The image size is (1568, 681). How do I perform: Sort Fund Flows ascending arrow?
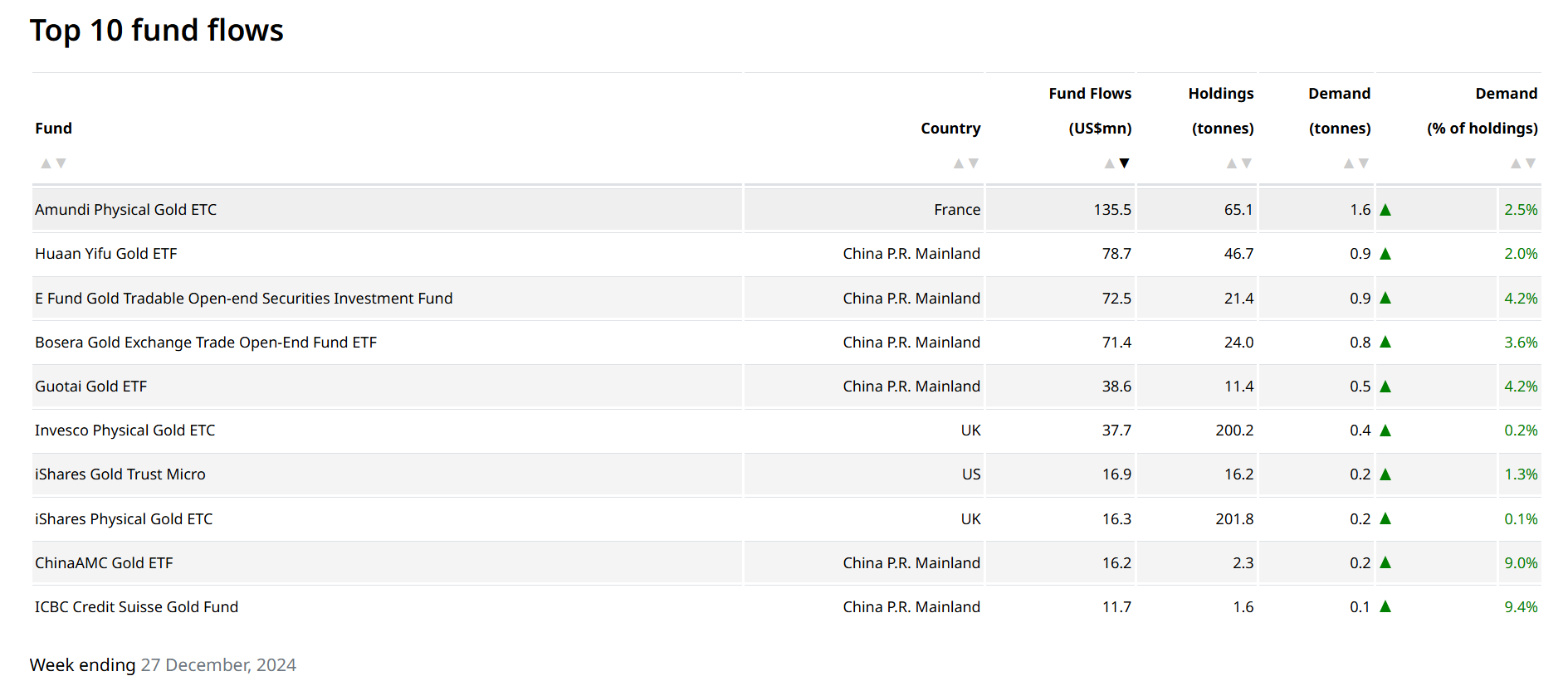click(1110, 163)
